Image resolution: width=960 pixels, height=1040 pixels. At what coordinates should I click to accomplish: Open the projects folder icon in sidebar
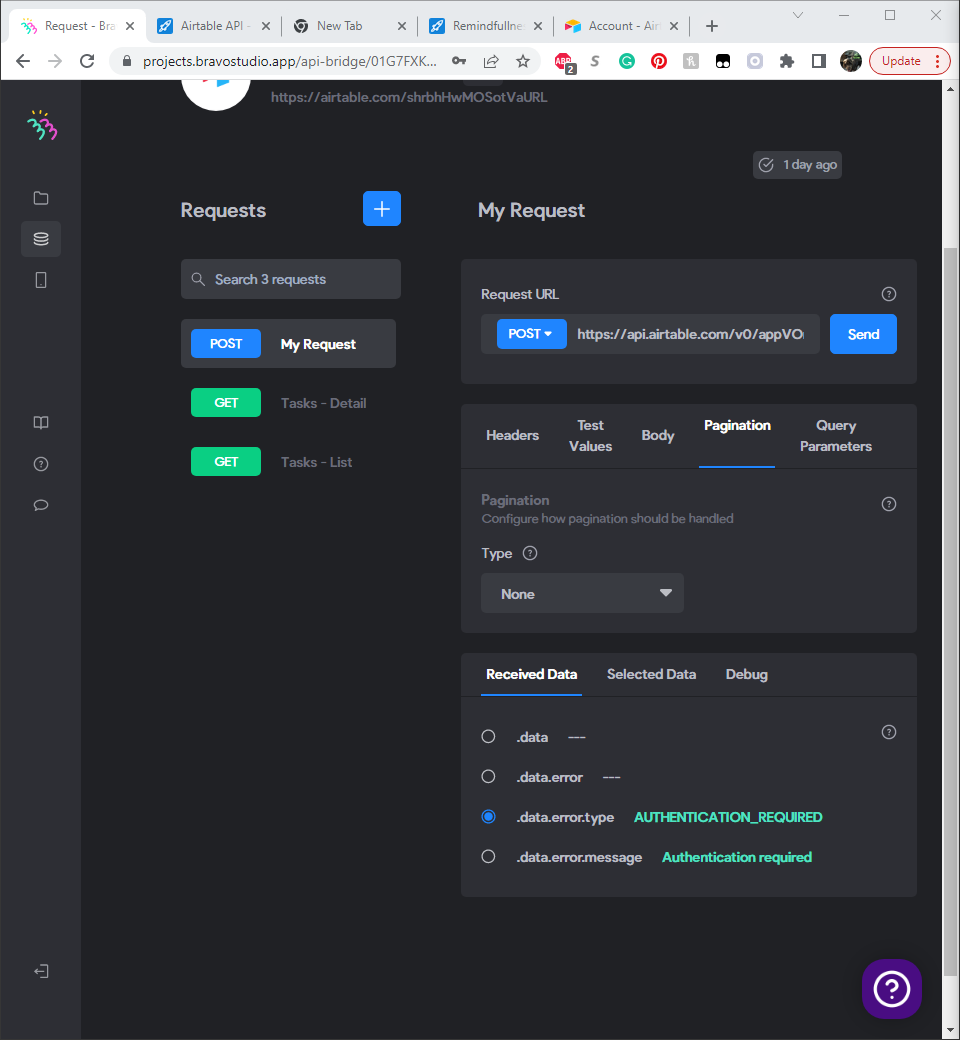(41, 198)
